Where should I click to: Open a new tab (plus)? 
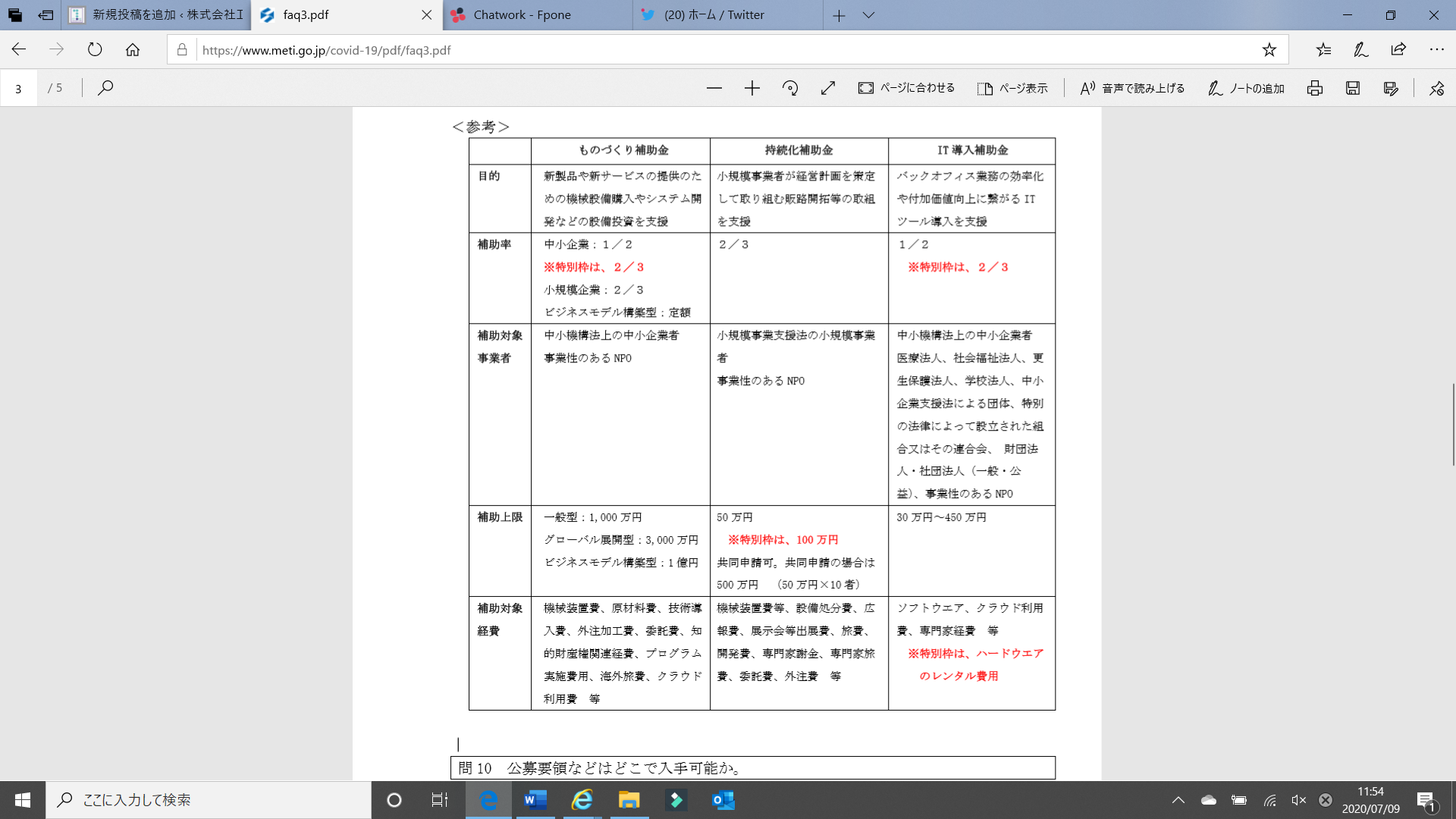click(839, 15)
